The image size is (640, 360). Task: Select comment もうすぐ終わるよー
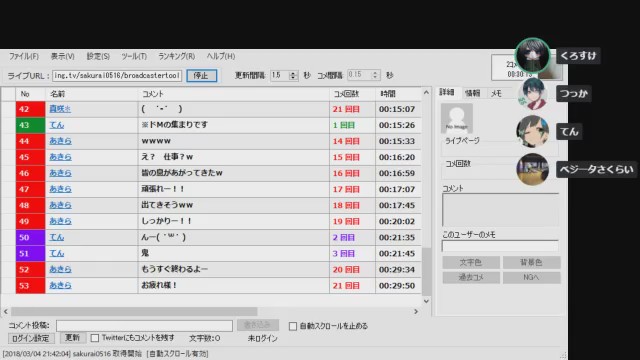click(174, 269)
